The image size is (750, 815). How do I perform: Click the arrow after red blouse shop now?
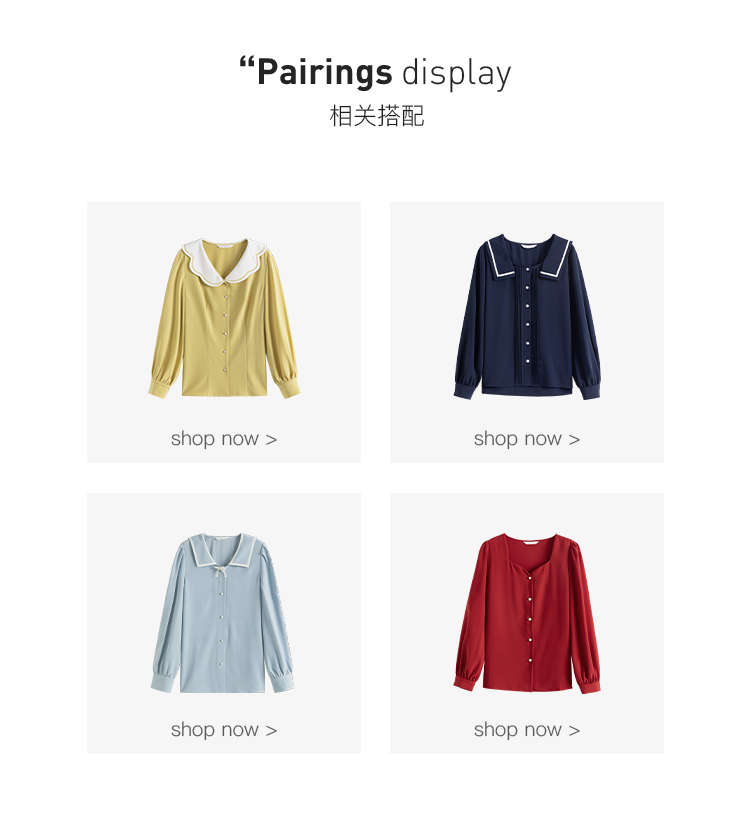click(x=574, y=731)
